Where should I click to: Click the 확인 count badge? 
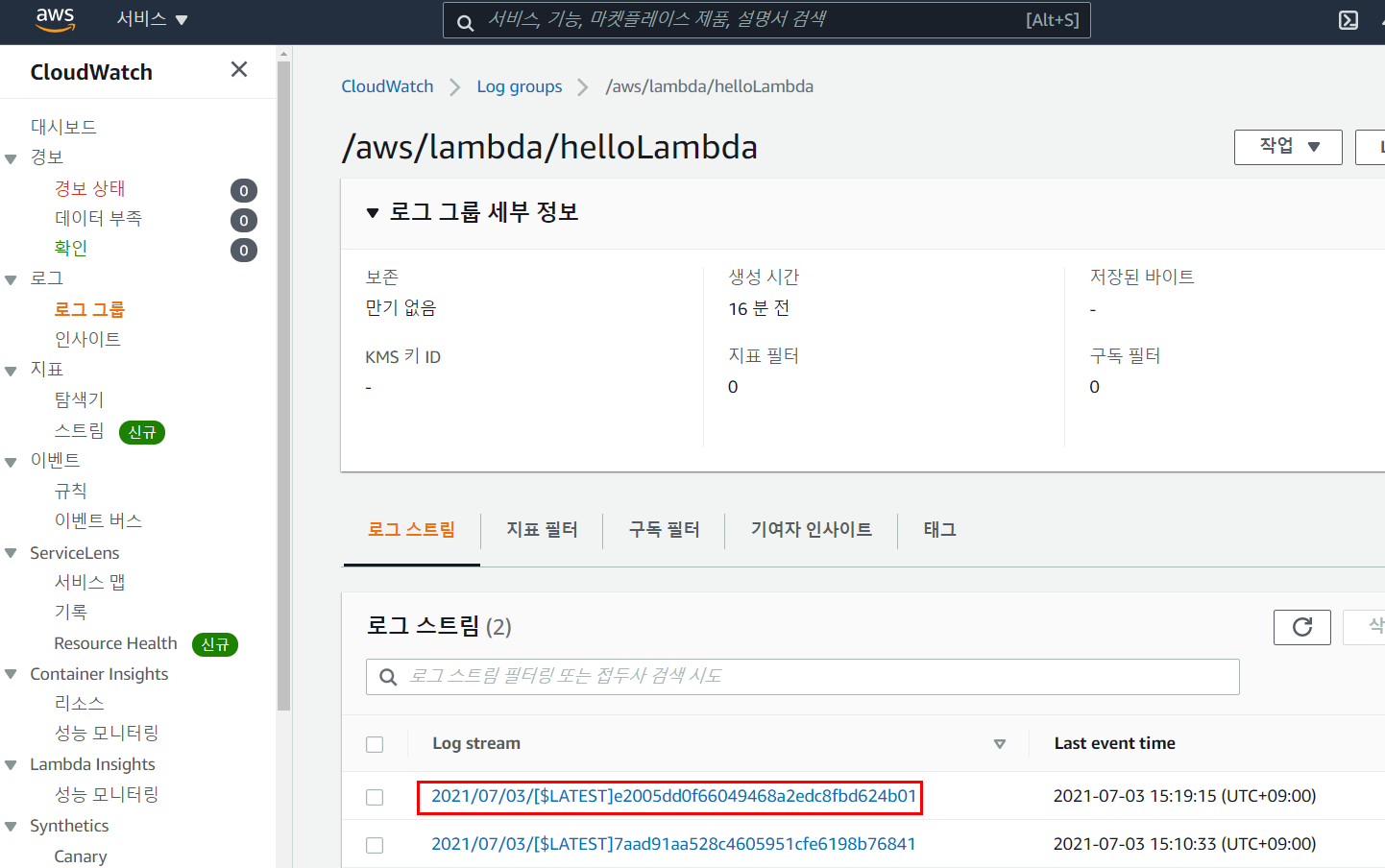click(x=244, y=250)
